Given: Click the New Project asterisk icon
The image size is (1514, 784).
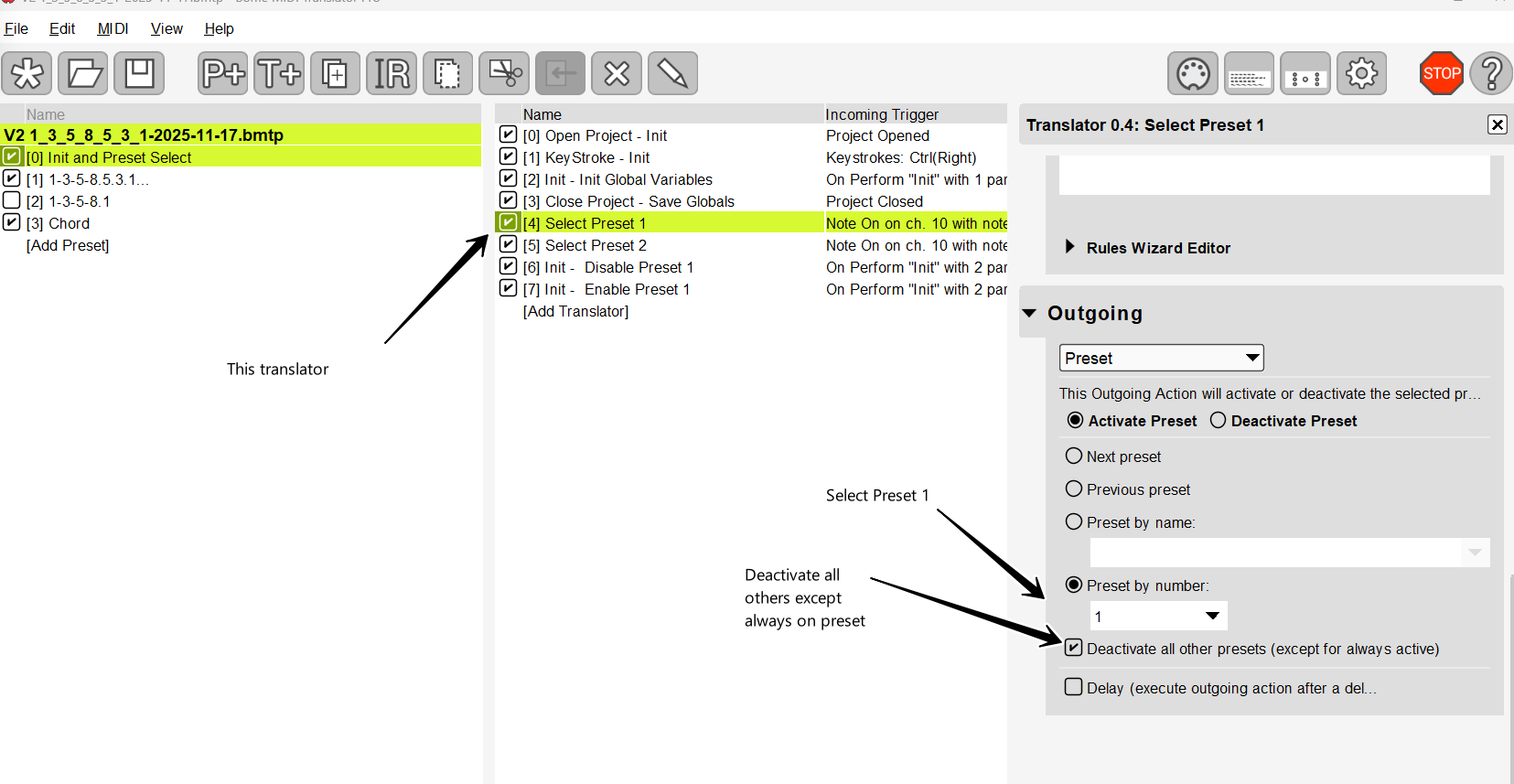Looking at the screenshot, I should 27,73.
